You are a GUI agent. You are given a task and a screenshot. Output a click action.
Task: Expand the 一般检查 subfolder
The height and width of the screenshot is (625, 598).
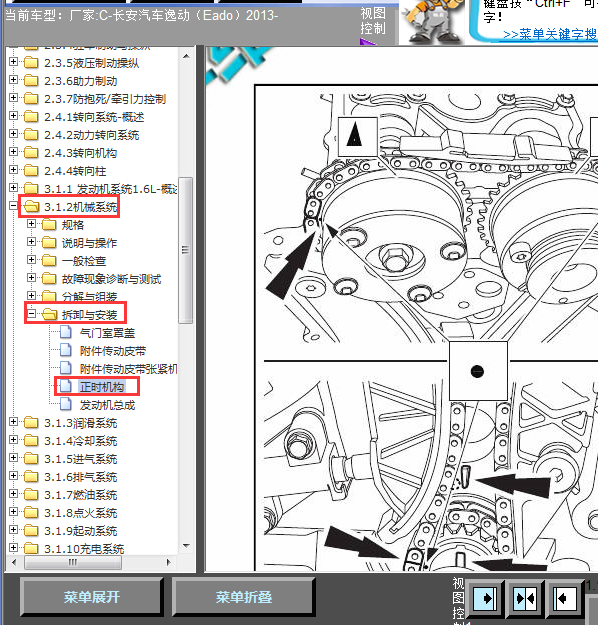click(x=31, y=260)
